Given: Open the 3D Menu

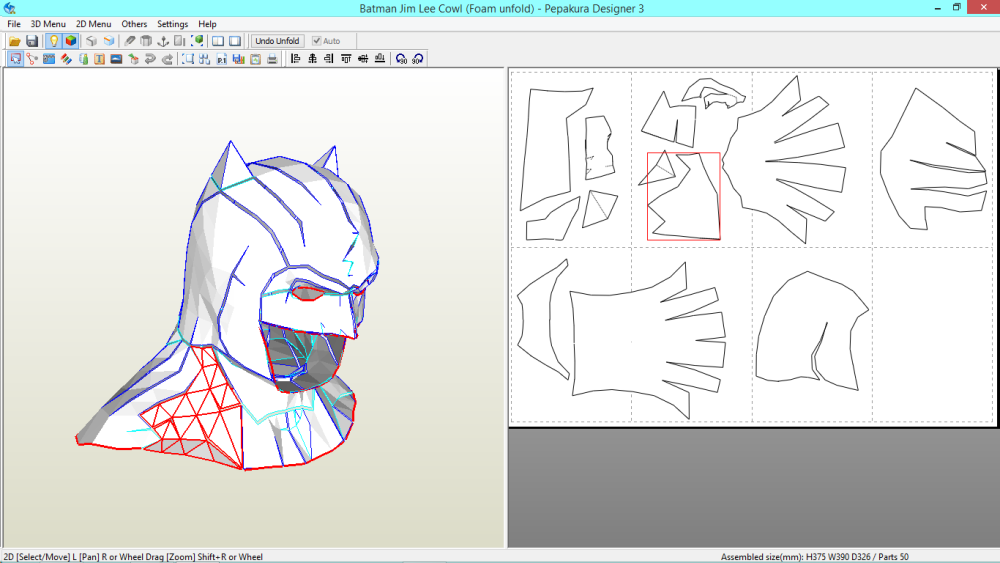Looking at the screenshot, I should point(48,24).
